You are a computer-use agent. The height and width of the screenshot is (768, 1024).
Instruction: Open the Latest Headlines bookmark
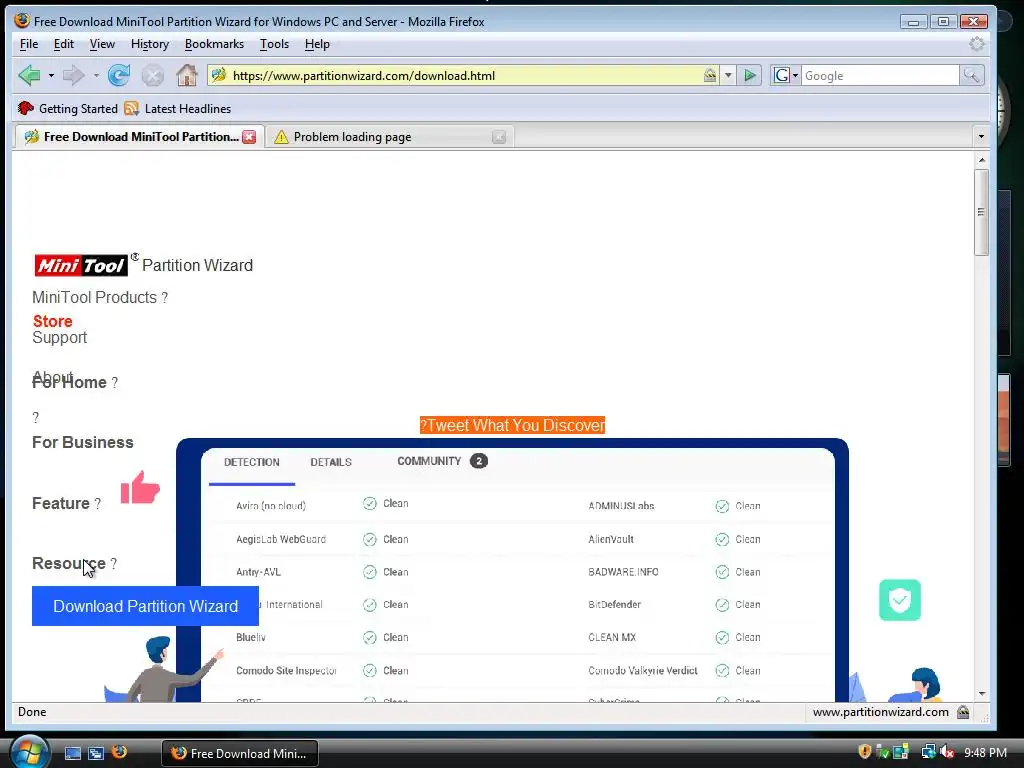[x=178, y=108]
